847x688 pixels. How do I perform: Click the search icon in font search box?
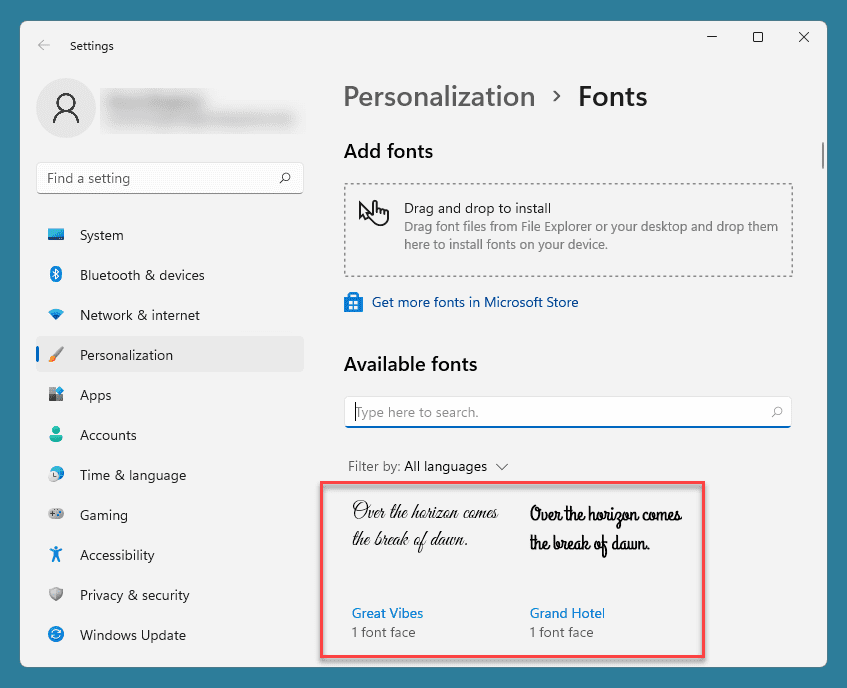[x=777, y=412]
